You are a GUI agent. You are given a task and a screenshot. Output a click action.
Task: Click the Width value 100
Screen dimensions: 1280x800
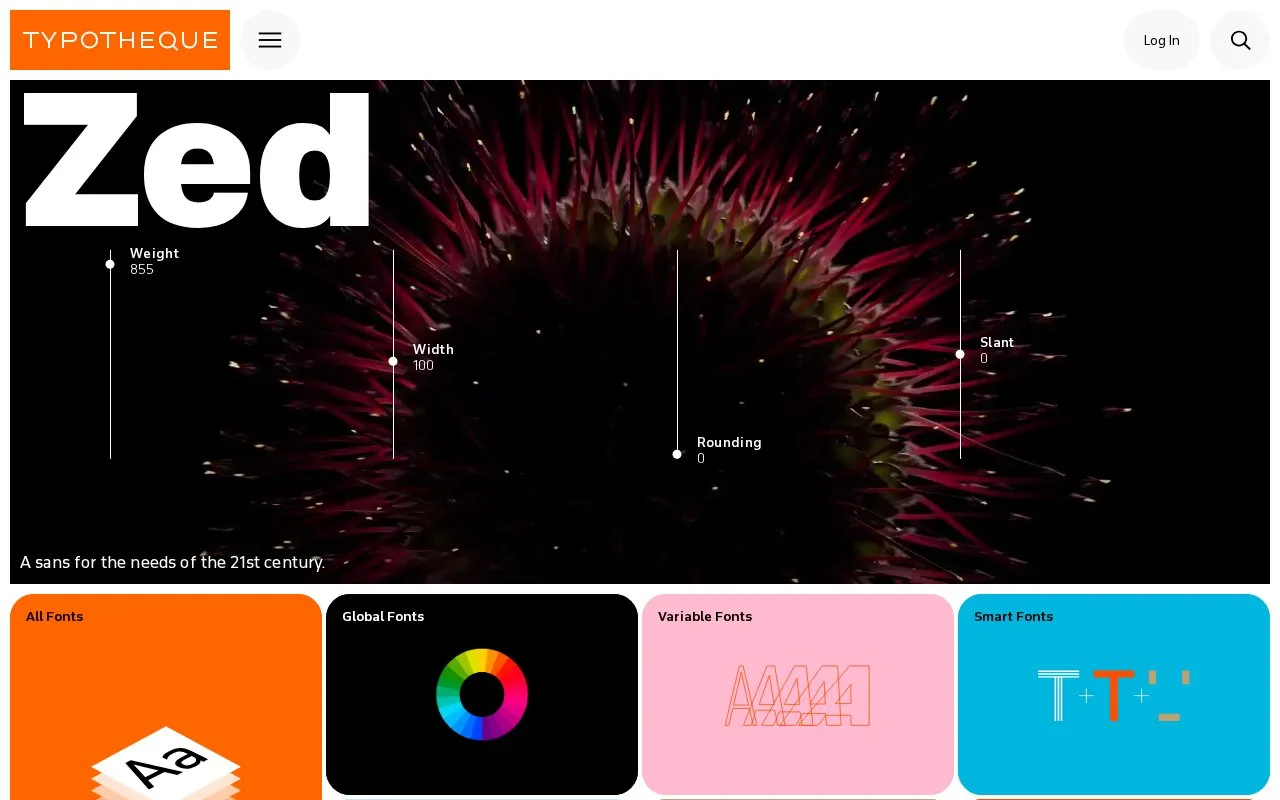424,366
